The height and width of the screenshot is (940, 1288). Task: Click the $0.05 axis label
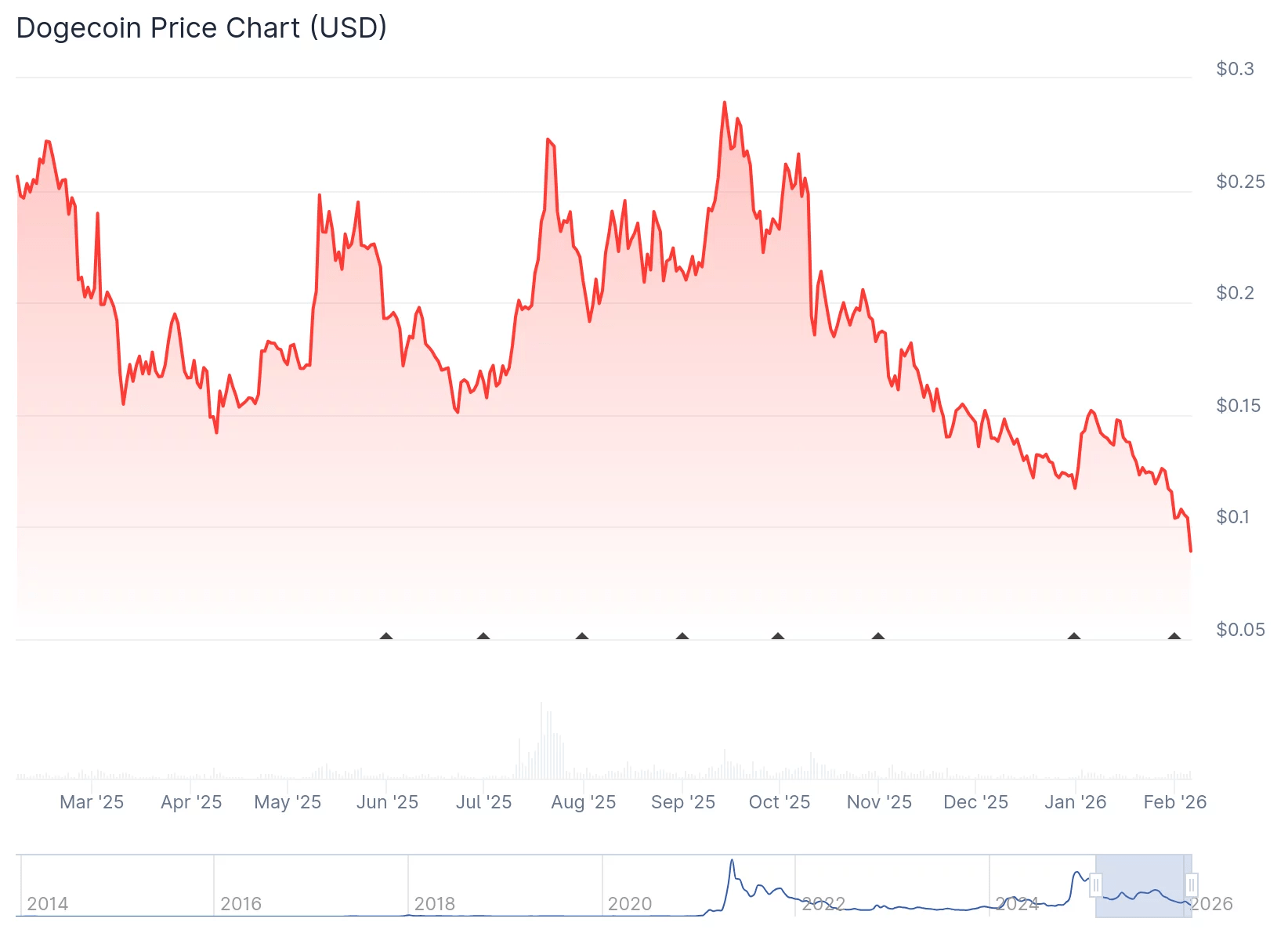(x=1242, y=629)
